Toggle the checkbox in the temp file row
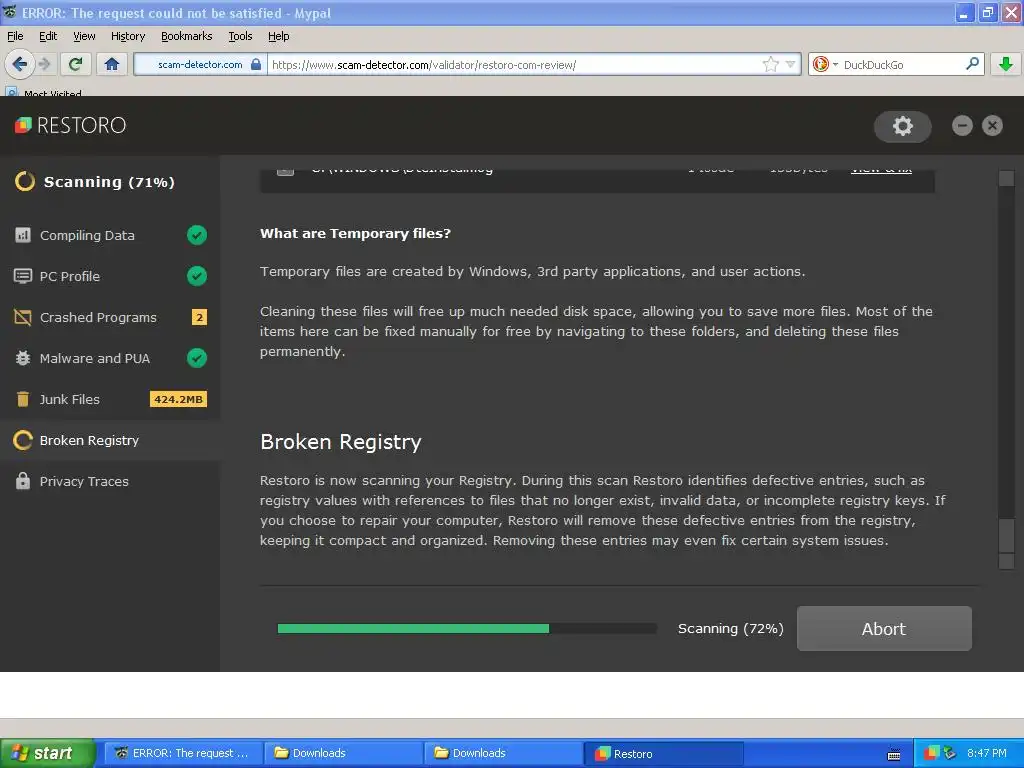 pyautogui.click(x=285, y=170)
